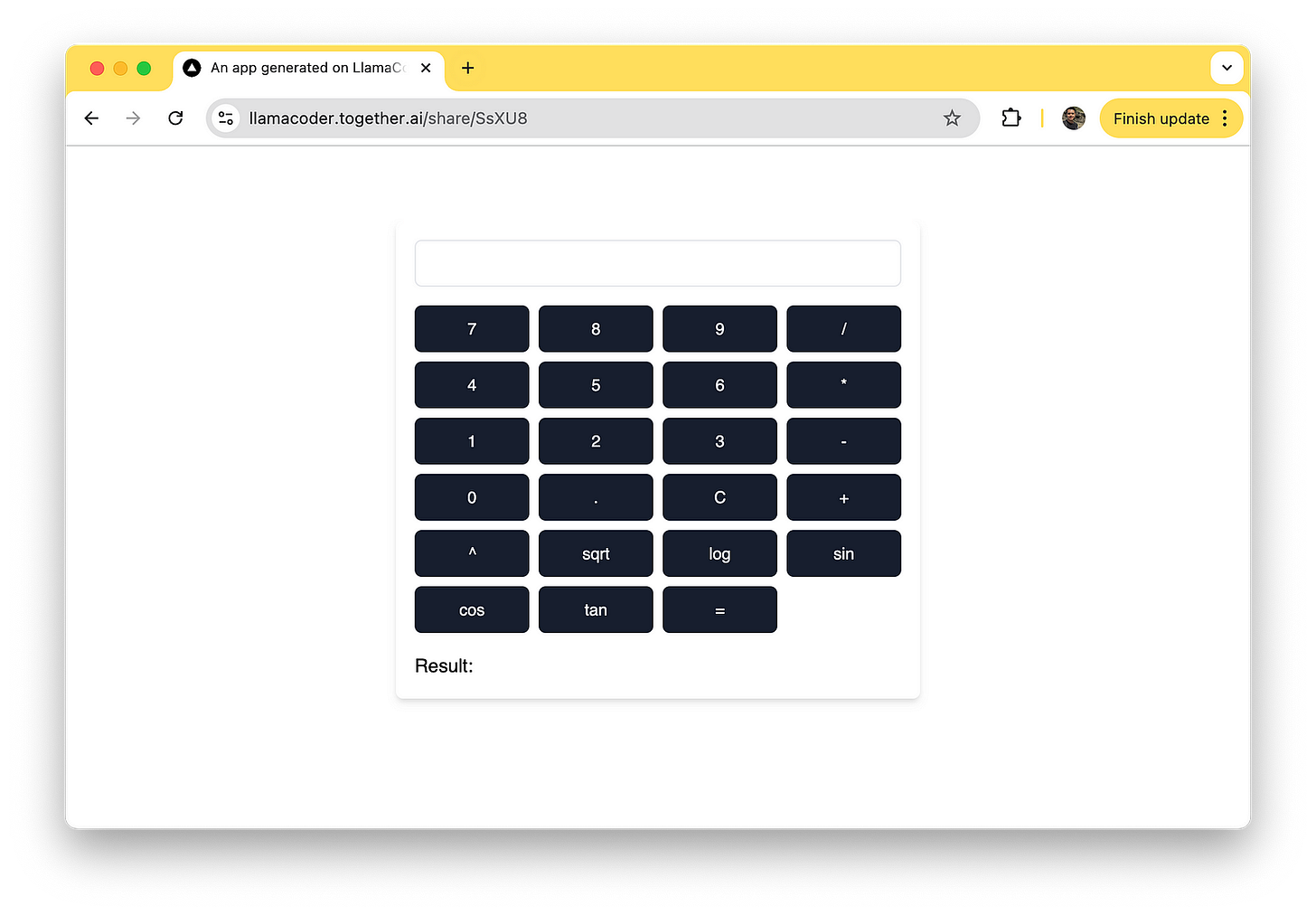
Task: Bookmark the page using the star
Action: [952, 118]
